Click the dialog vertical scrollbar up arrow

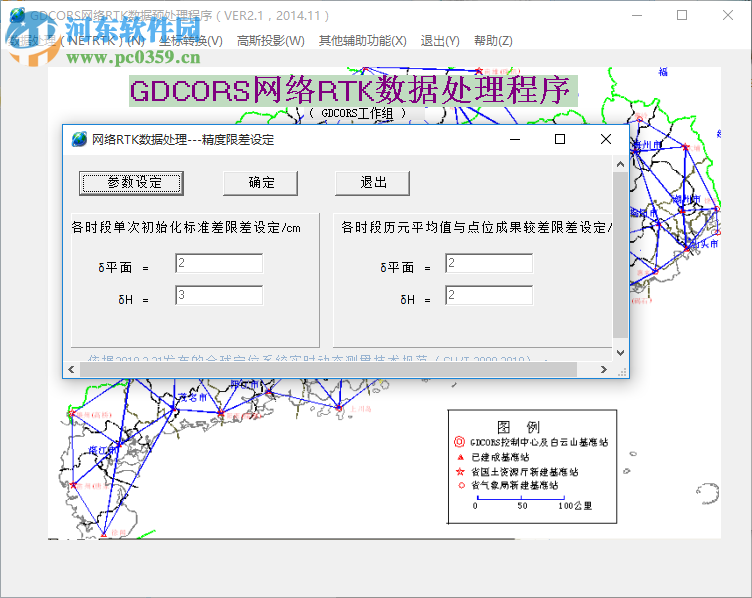tap(620, 164)
